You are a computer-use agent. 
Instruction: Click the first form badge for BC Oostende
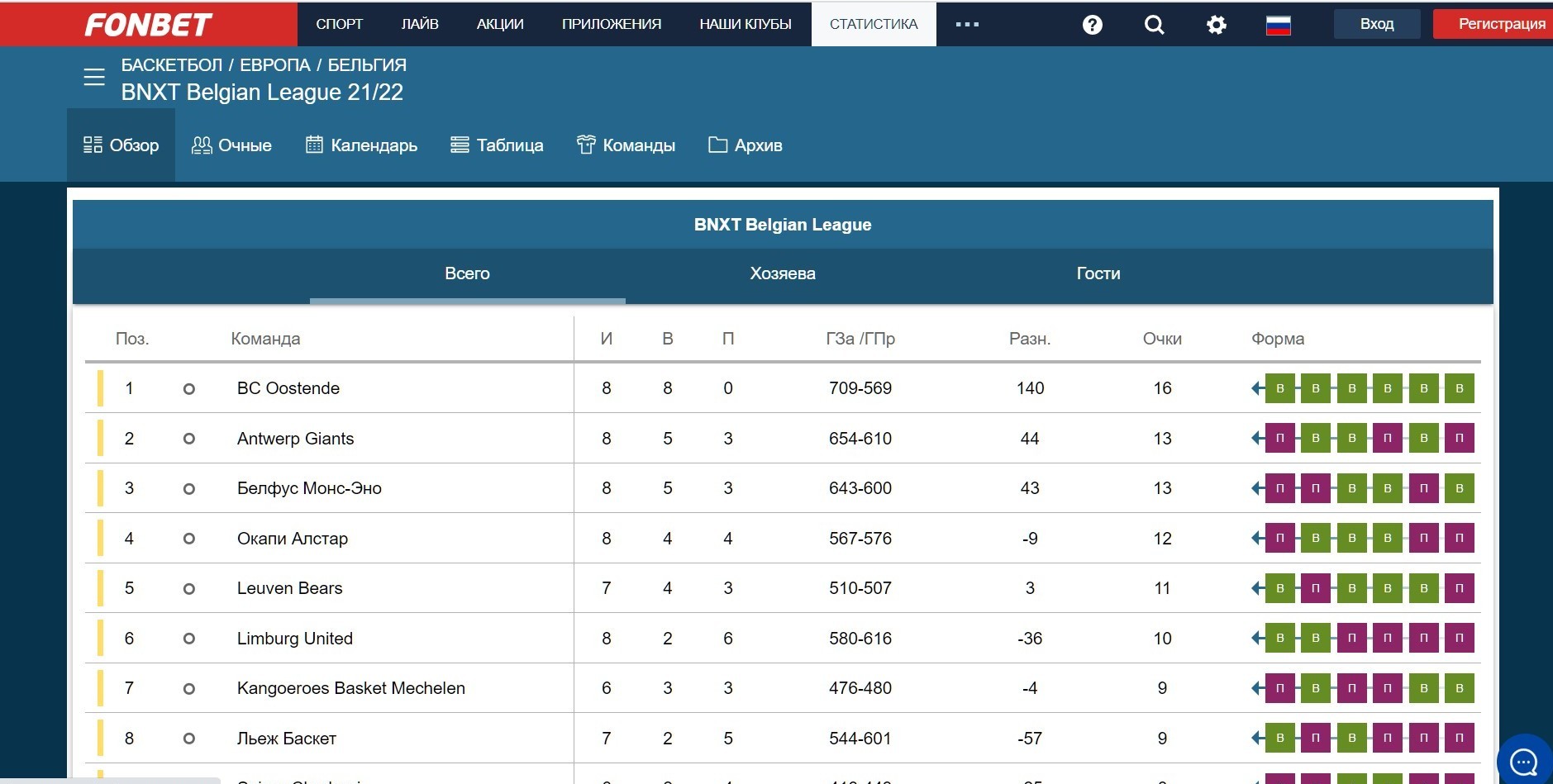click(1279, 388)
